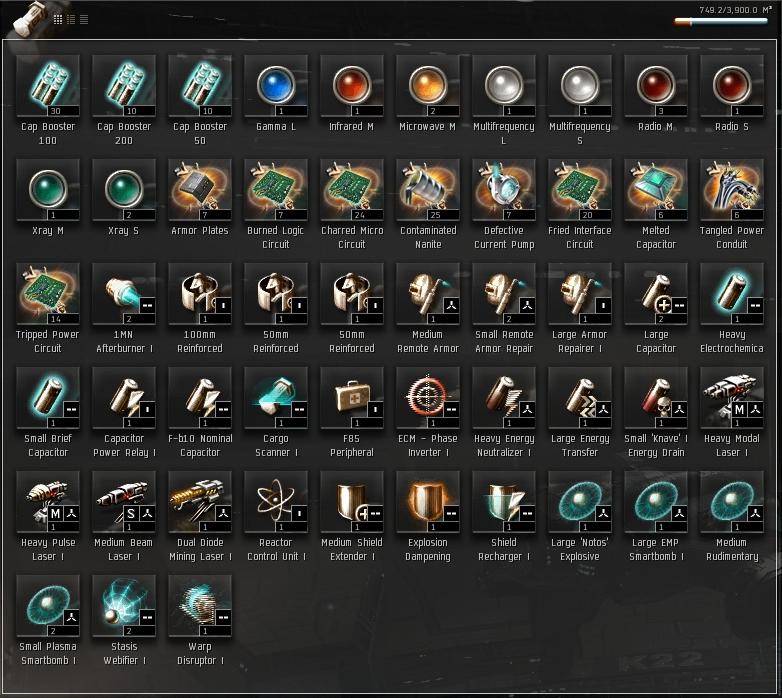This screenshot has height=698, width=782.
Task: Select the Charred Micro Circuit item
Action: (352, 190)
